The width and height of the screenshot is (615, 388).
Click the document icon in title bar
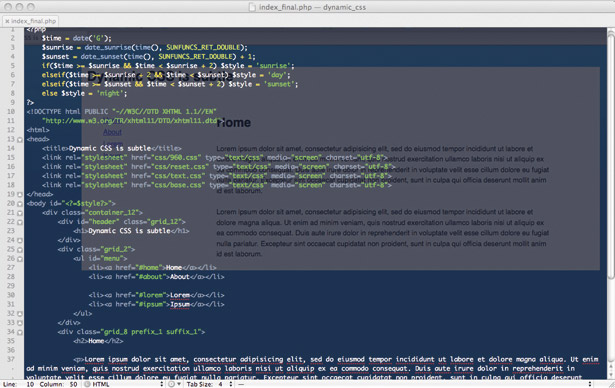[x=252, y=7]
